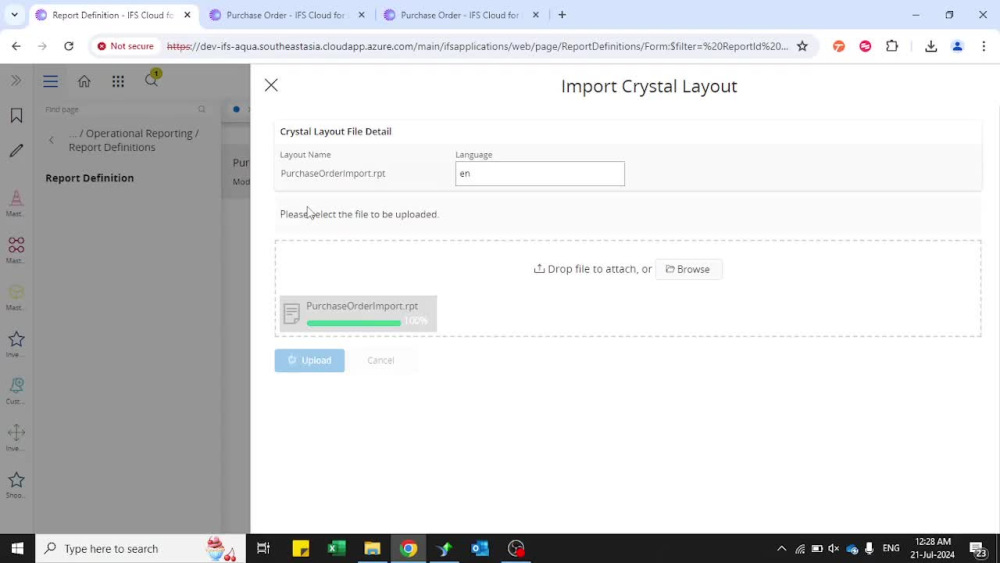Screen dimensions: 1000x563
Task: Click the upload progress bar
Action: click(x=354, y=323)
